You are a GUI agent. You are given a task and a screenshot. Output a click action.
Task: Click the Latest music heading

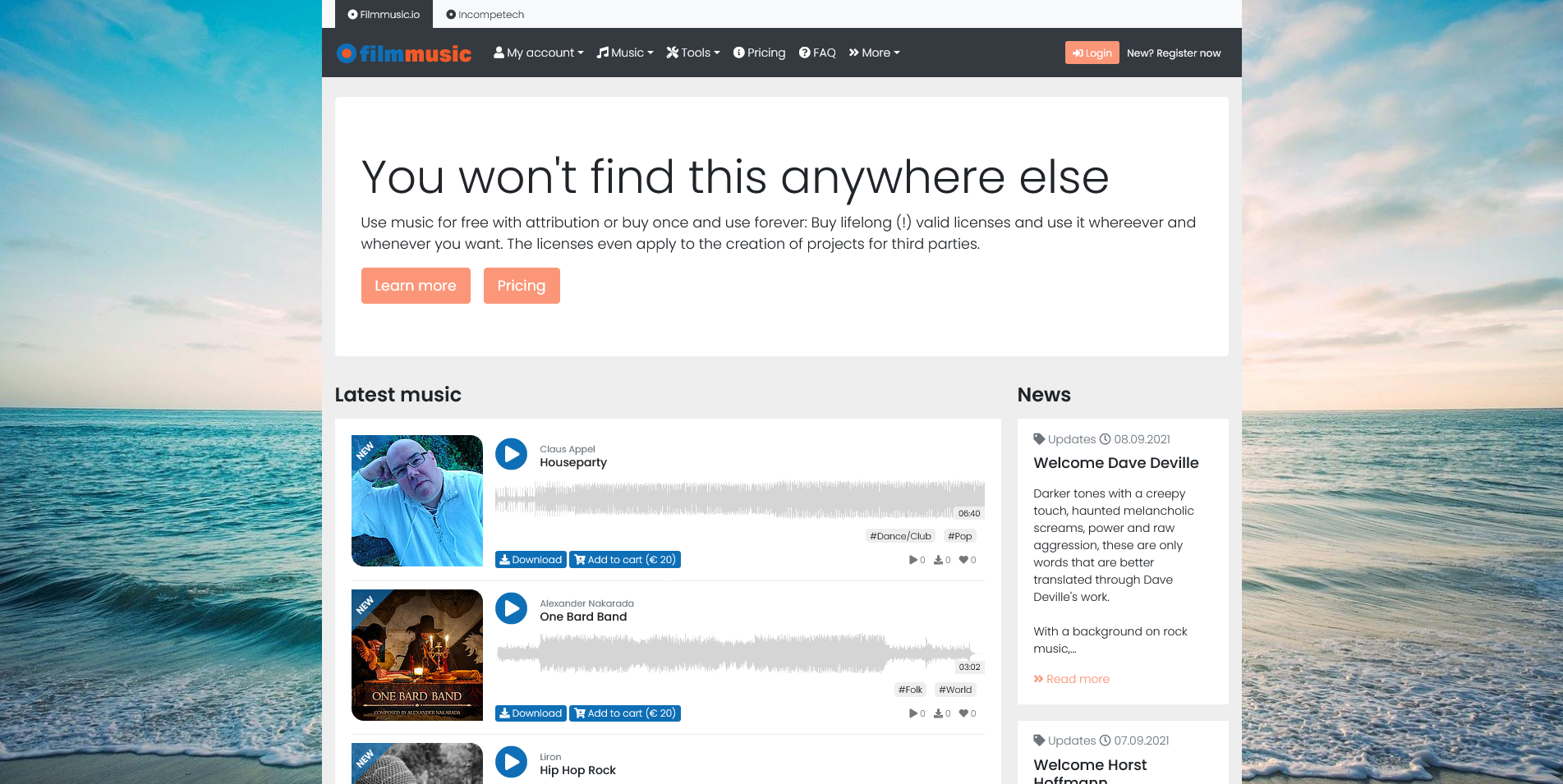tap(398, 395)
